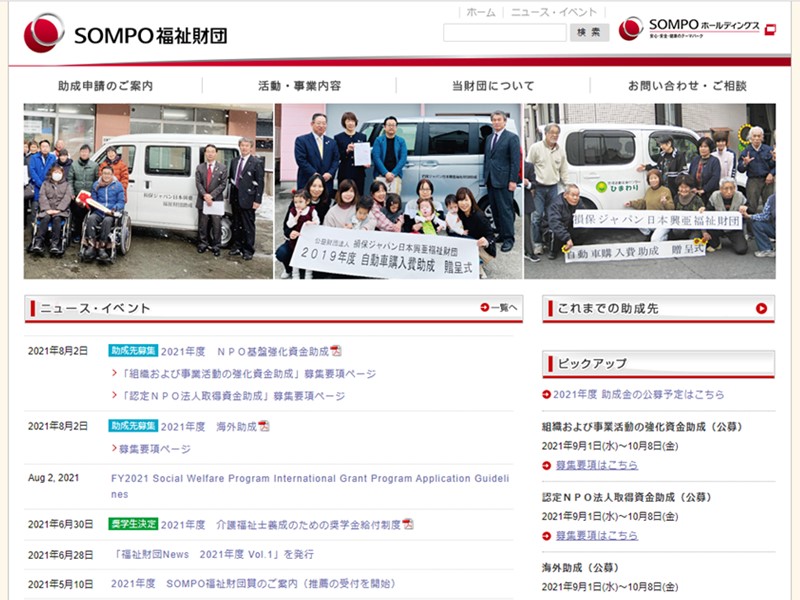Click 海外助成（公募） heading in pickup

pyautogui.click(x=581, y=567)
